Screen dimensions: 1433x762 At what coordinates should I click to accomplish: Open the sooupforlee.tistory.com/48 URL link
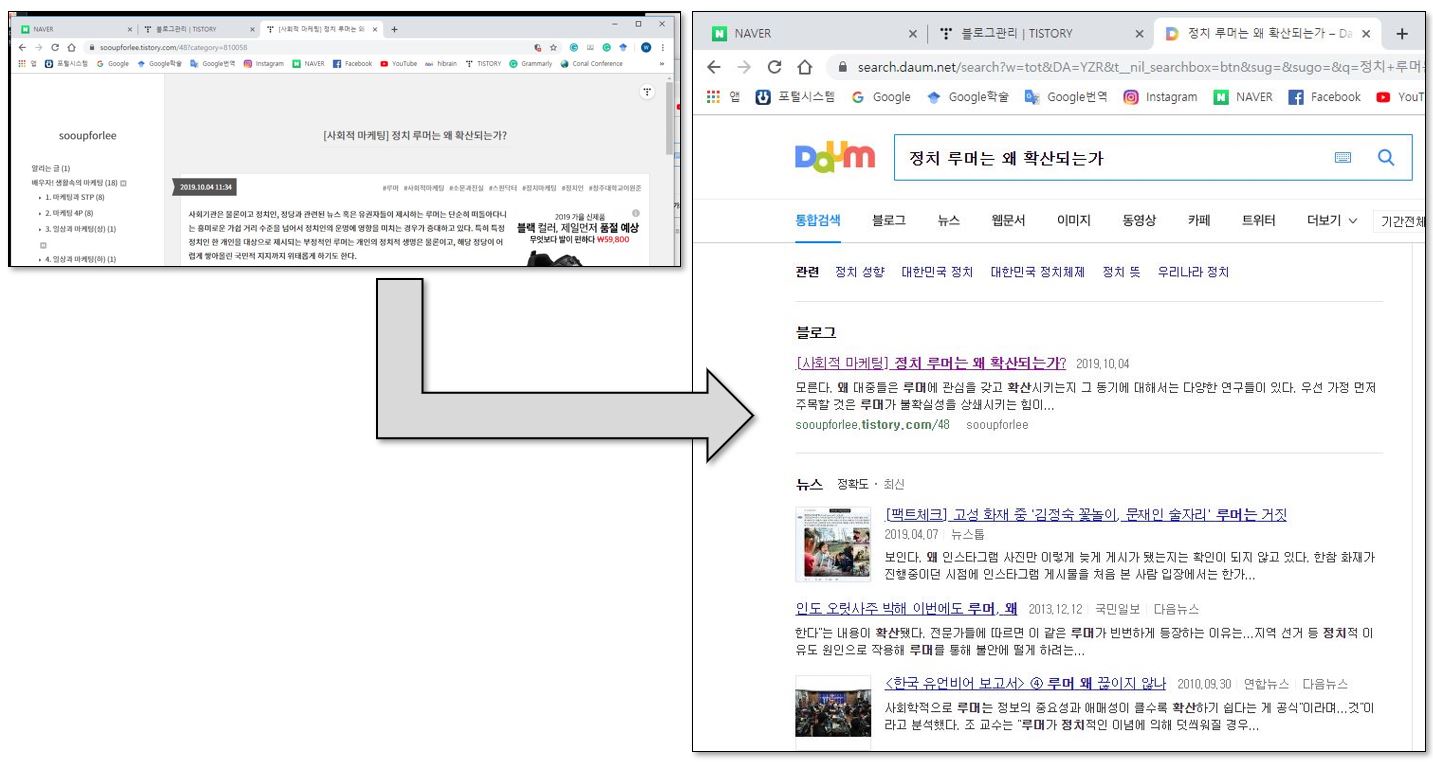[872, 425]
